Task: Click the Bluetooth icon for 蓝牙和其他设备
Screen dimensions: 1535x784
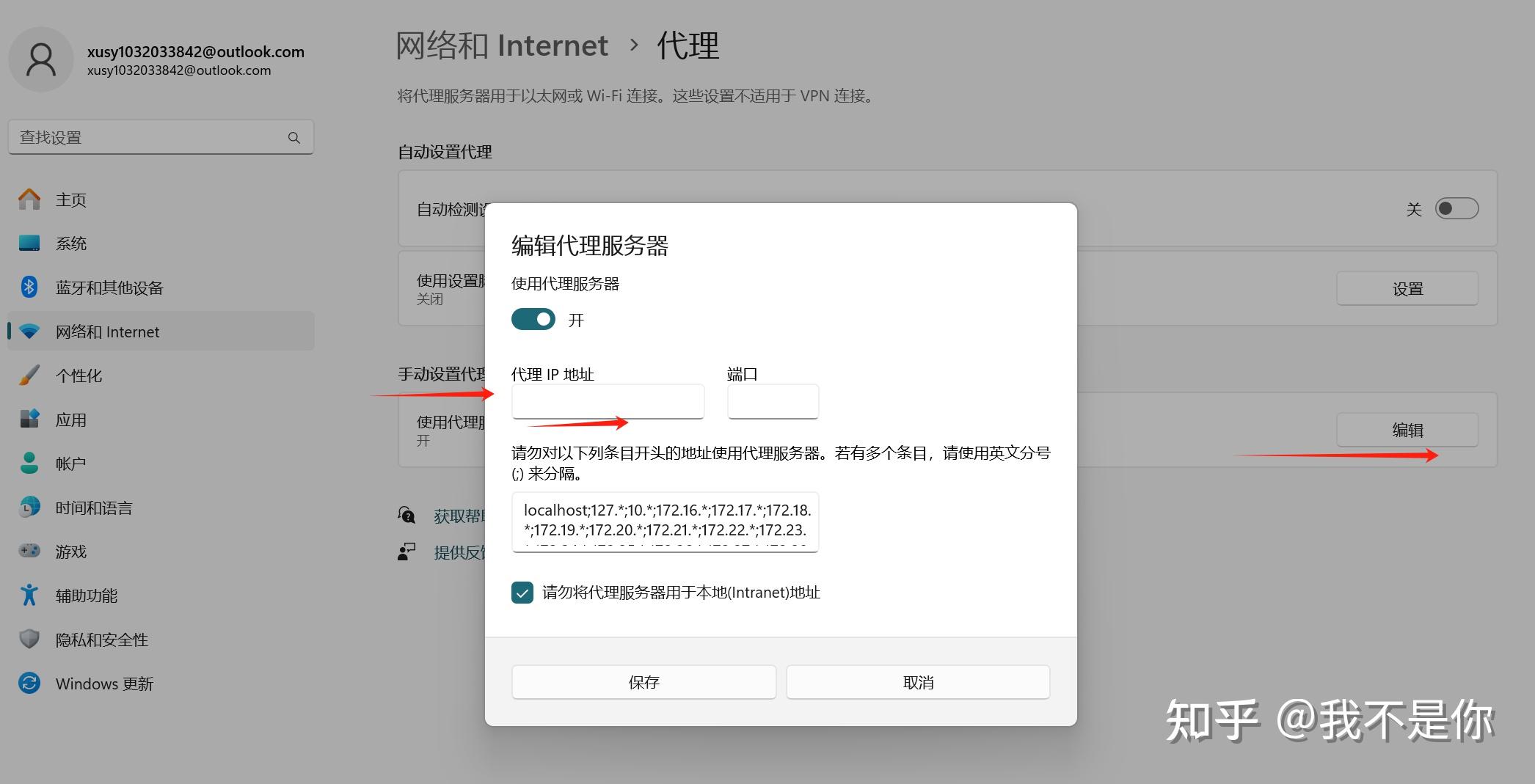Action: click(x=29, y=287)
